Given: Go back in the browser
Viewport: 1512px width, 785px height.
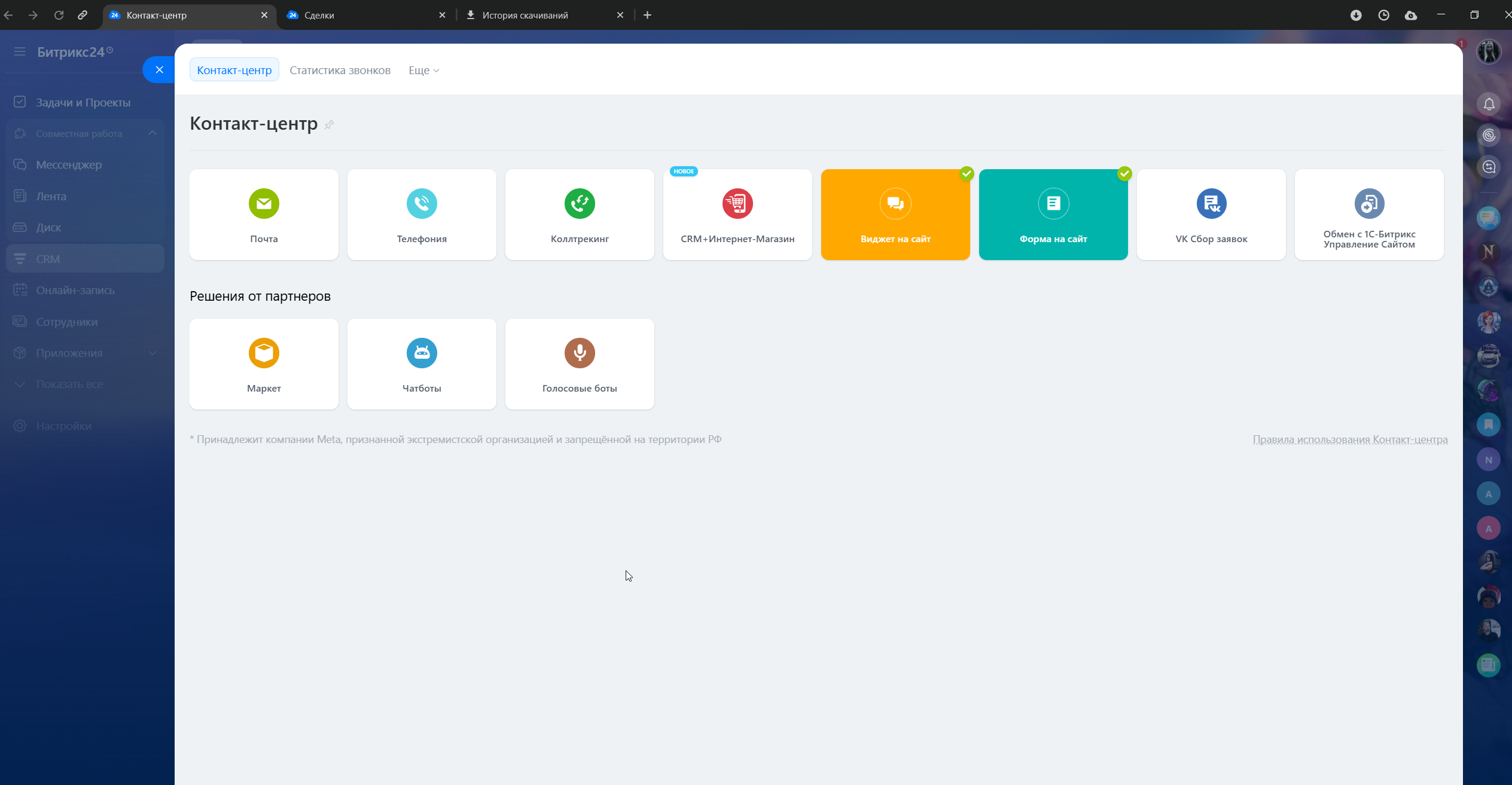Looking at the screenshot, I should 8,15.
